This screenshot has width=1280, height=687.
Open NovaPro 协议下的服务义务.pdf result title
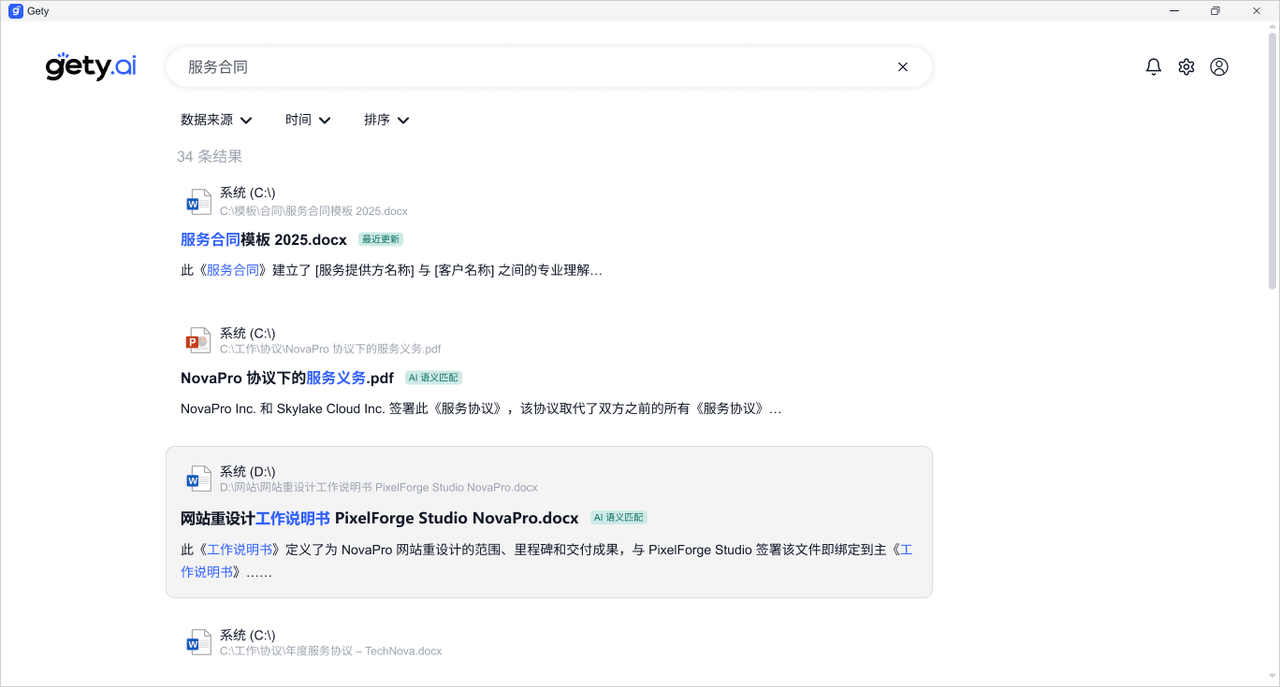287,378
